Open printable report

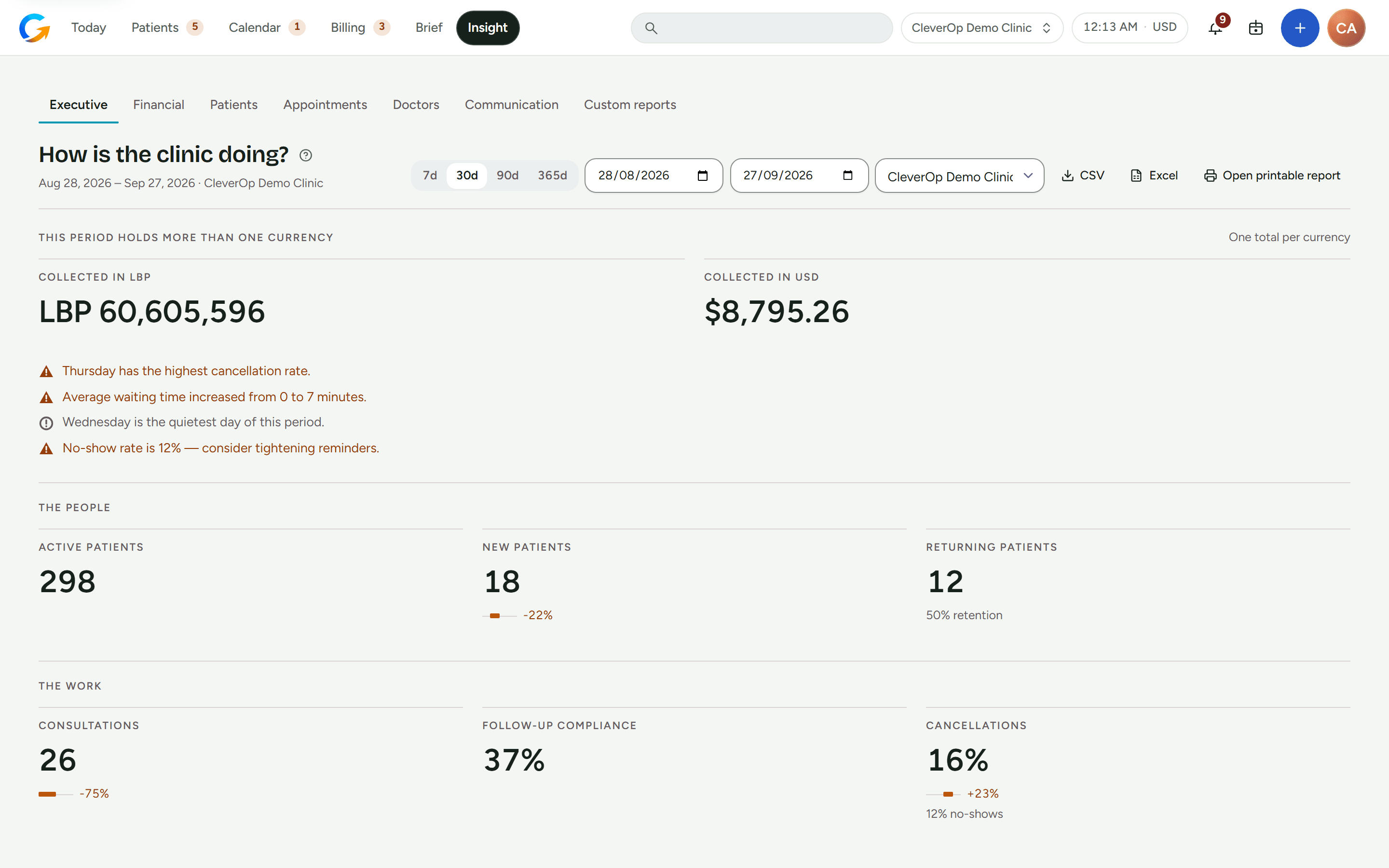(1272, 176)
